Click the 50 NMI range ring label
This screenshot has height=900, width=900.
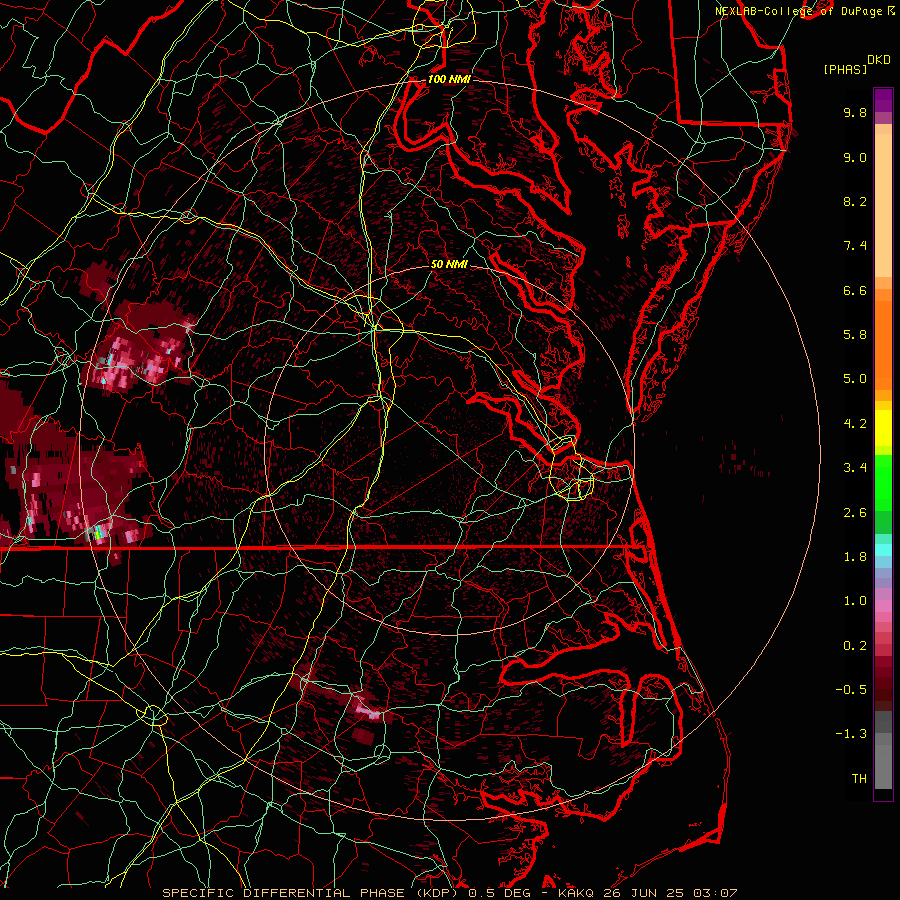tap(449, 264)
